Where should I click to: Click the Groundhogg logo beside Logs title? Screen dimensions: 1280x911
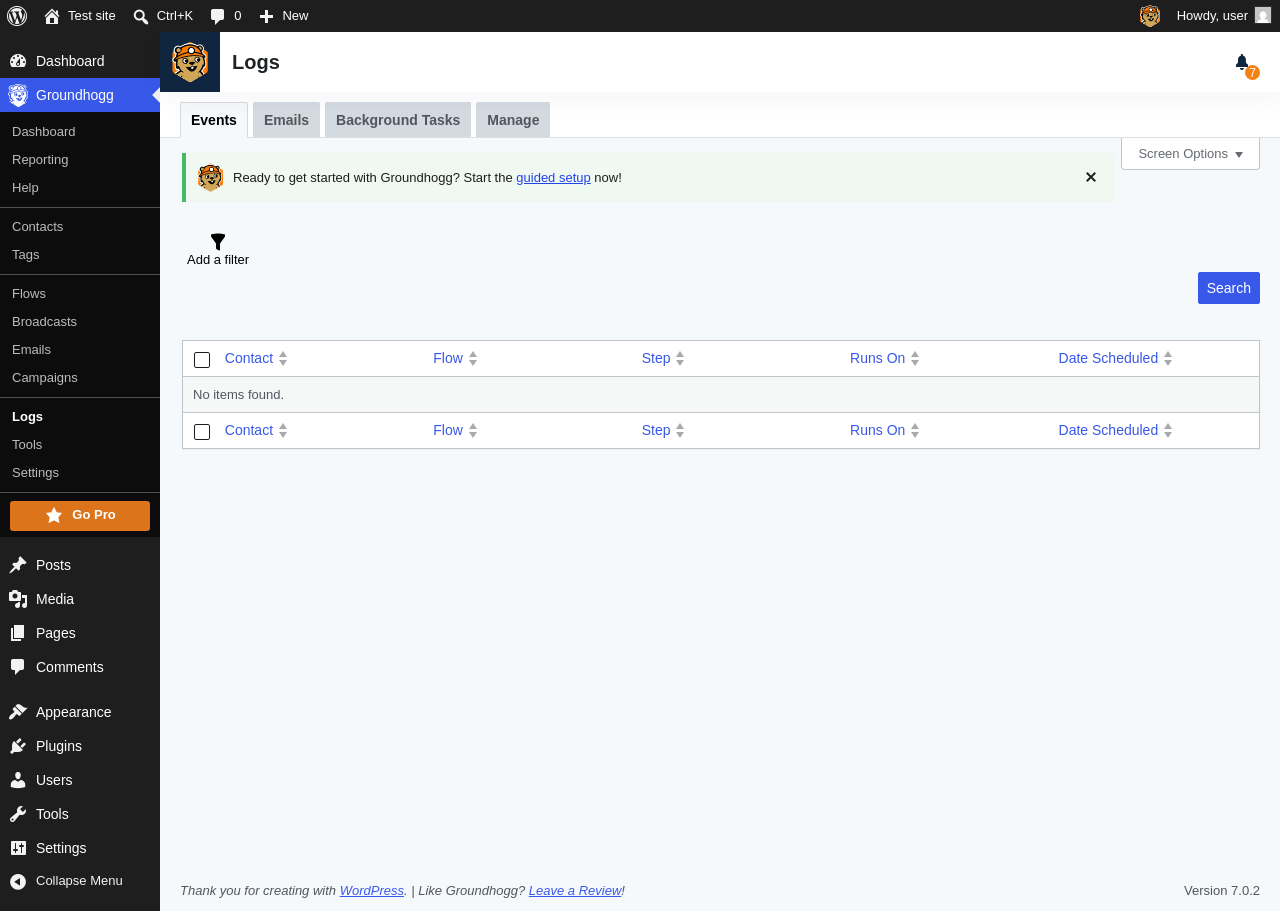[190, 62]
